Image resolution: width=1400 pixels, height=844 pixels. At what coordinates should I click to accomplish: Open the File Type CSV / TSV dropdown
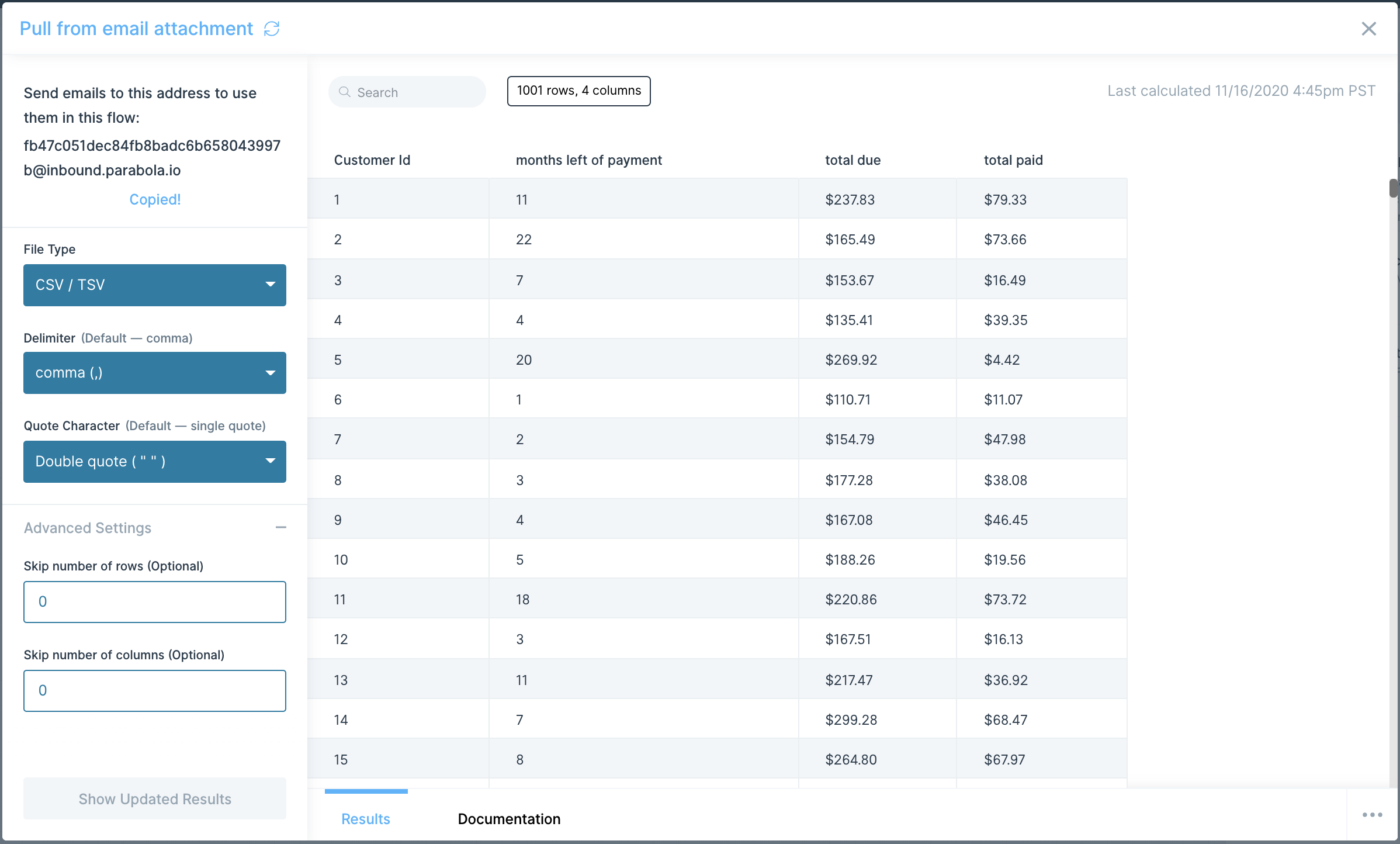(x=155, y=285)
